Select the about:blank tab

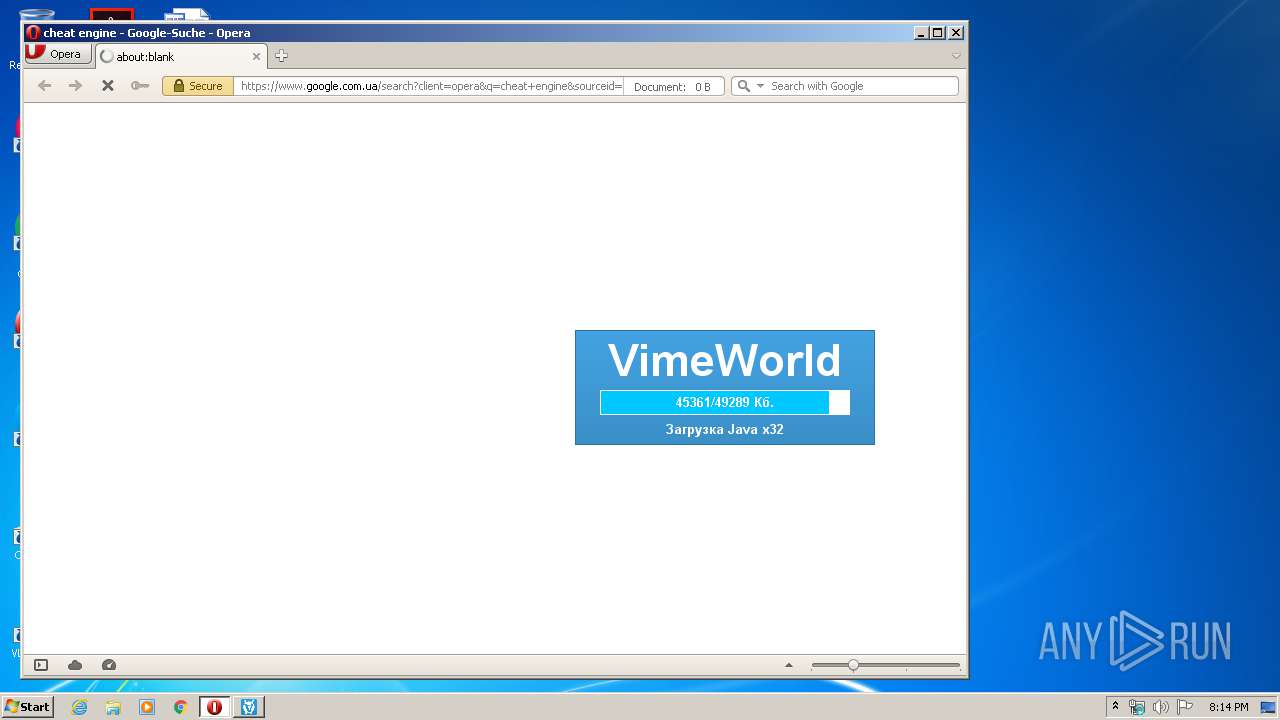pos(180,57)
